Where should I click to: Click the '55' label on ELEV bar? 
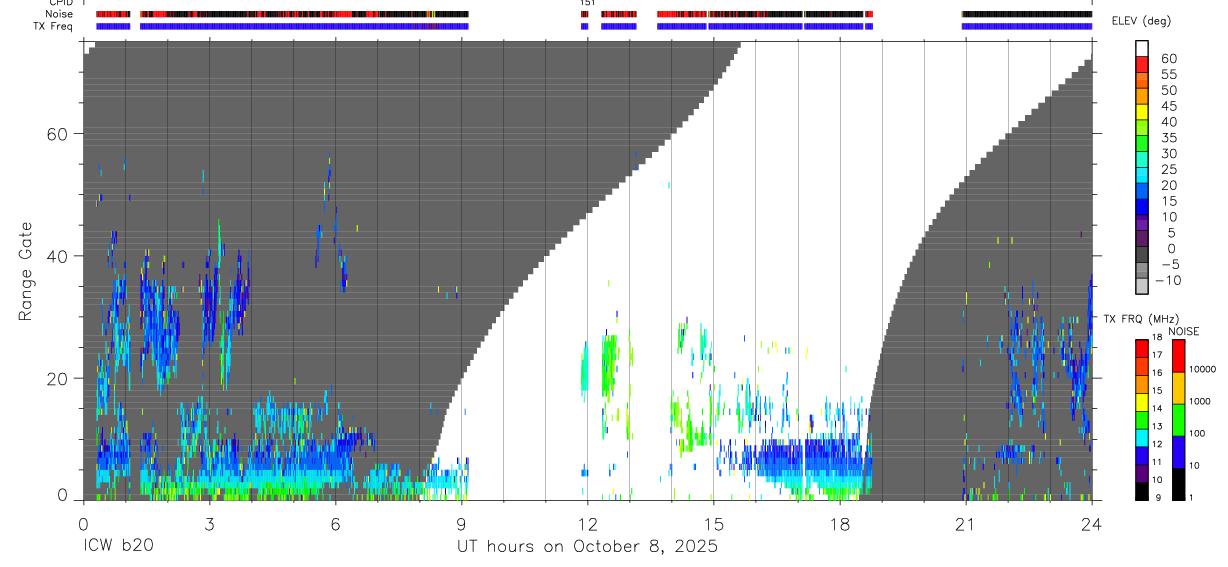[1168, 75]
